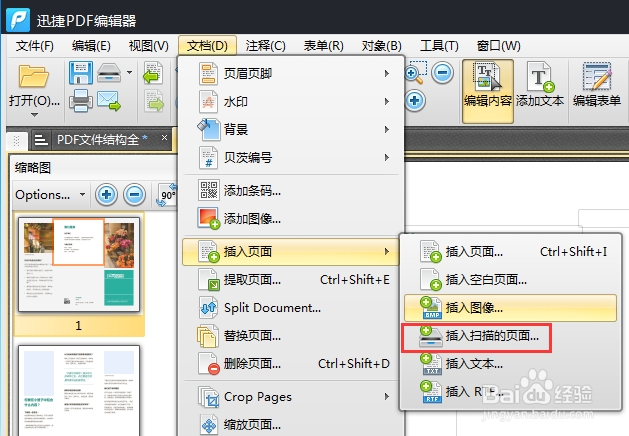Open the 注释(C) menu
This screenshot has width=629, height=436.
click(x=266, y=46)
